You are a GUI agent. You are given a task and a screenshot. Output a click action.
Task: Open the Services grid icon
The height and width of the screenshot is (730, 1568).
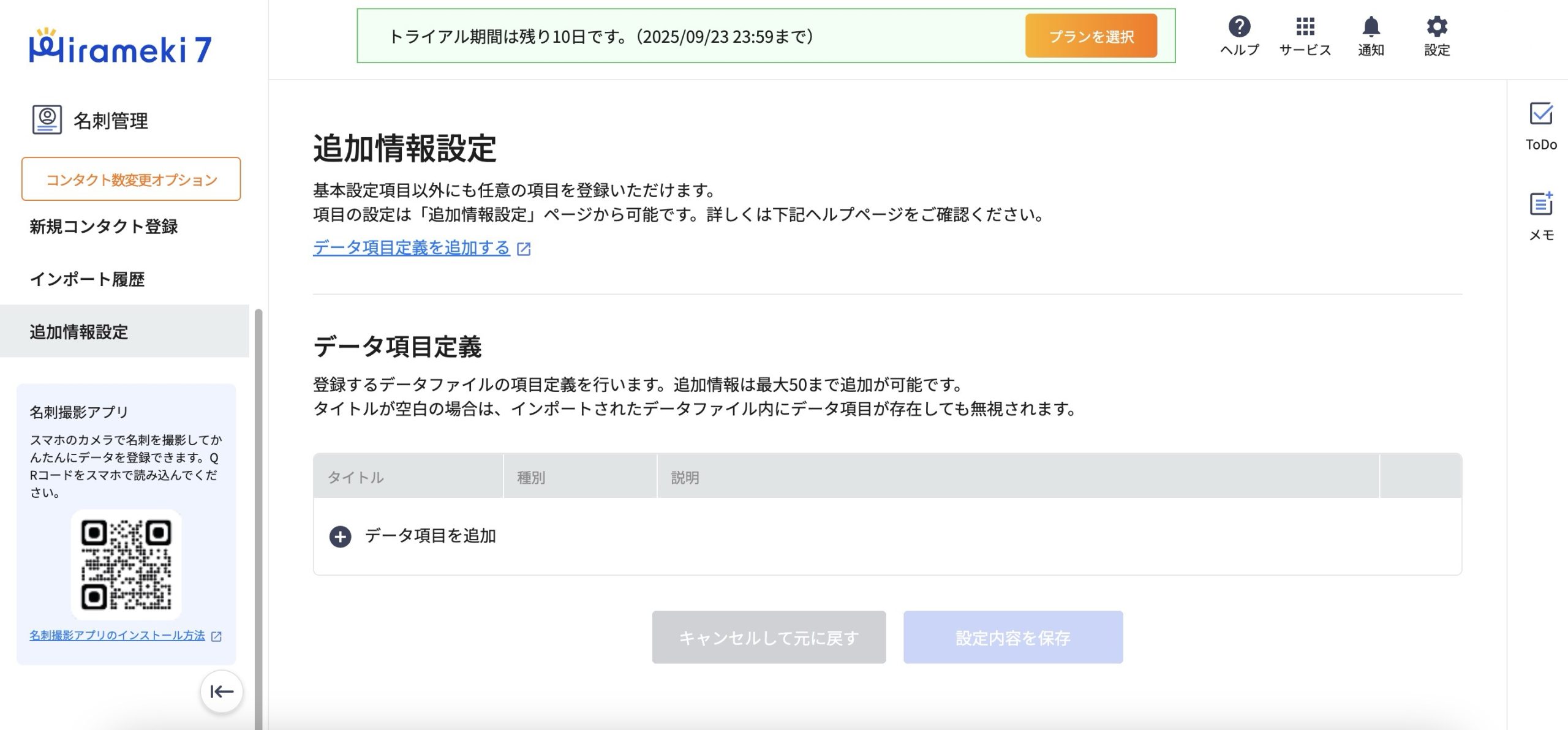coord(1305,27)
